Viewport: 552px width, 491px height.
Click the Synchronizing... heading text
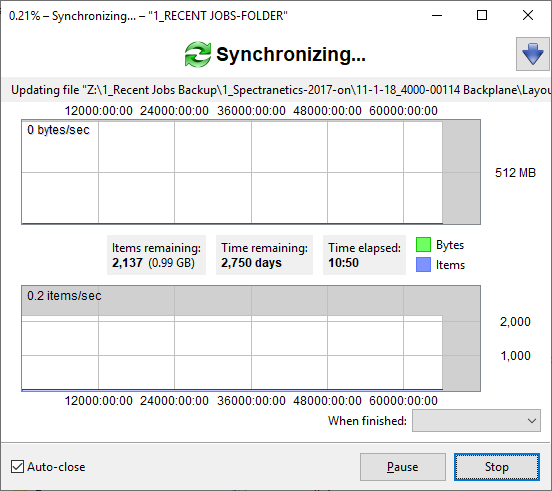point(291,55)
